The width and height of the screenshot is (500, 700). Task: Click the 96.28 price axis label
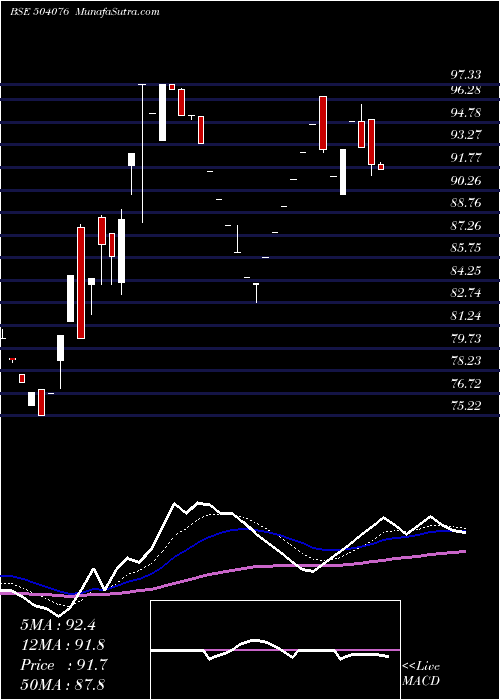click(466, 90)
